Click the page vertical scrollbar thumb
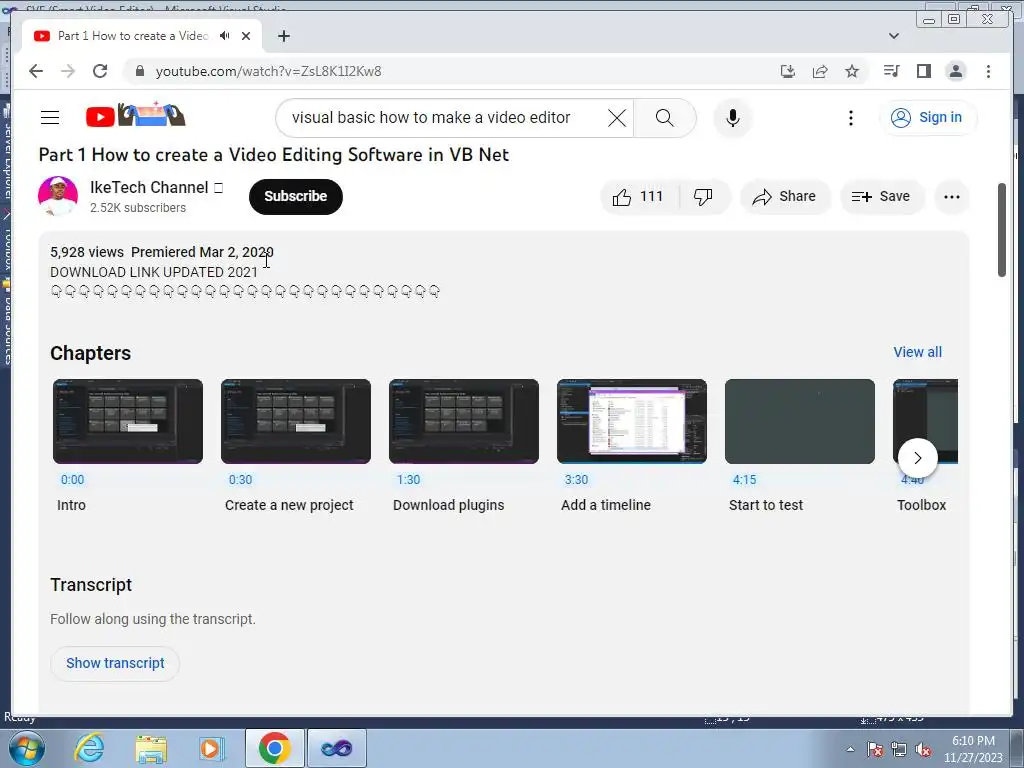Viewport: 1024px width, 768px height. [1002, 230]
